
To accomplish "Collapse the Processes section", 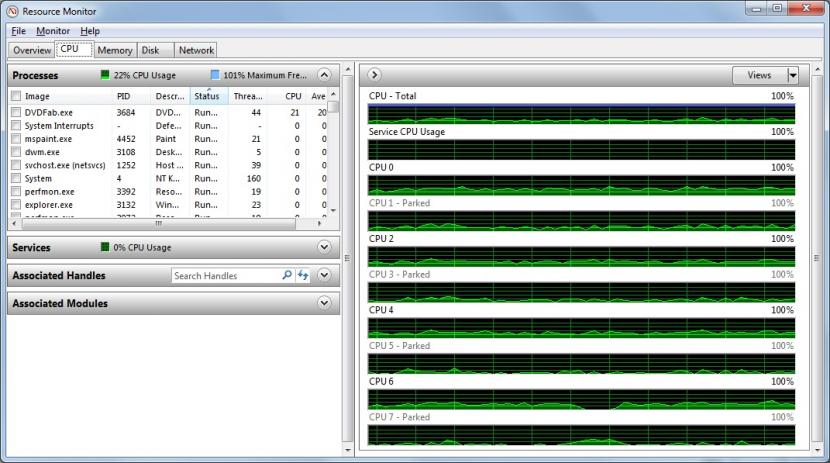I will (x=324, y=75).
